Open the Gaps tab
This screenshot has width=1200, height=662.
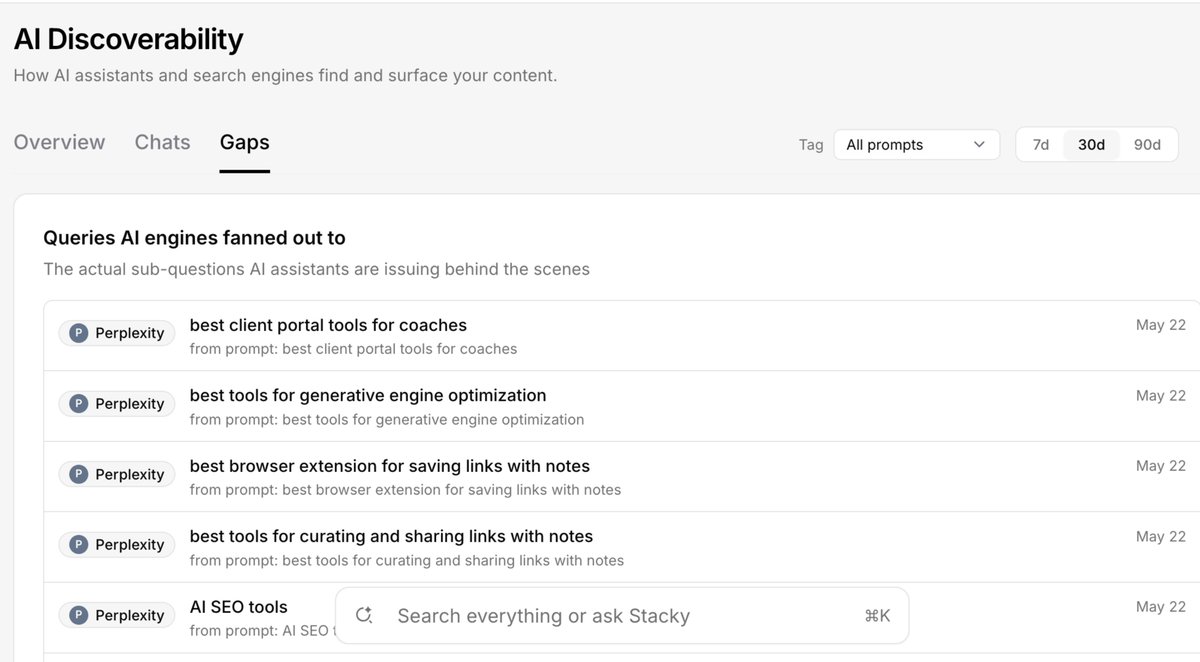pos(245,142)
